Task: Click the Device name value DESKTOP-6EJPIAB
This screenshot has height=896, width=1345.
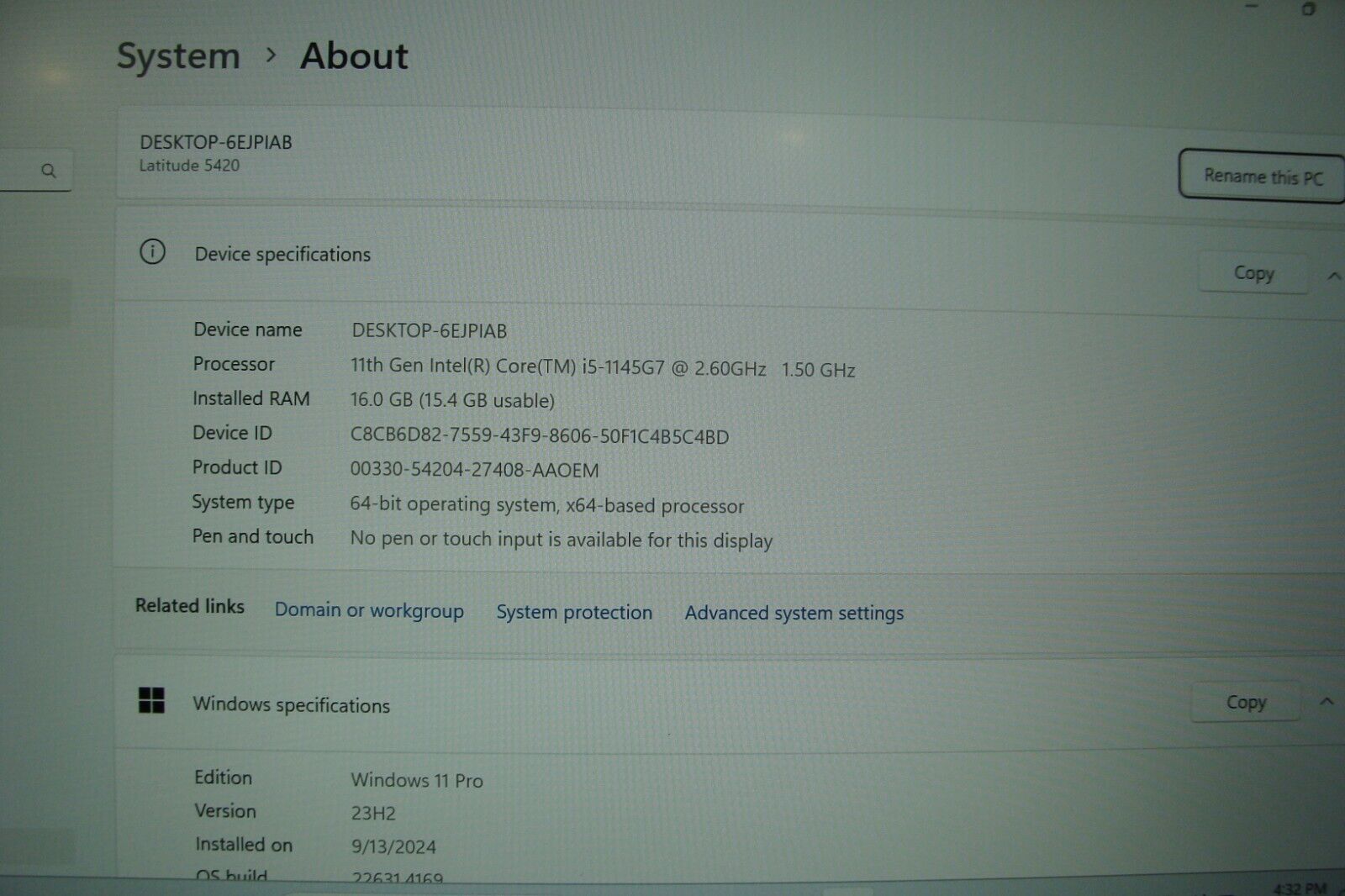Action: tap(430, 330)
